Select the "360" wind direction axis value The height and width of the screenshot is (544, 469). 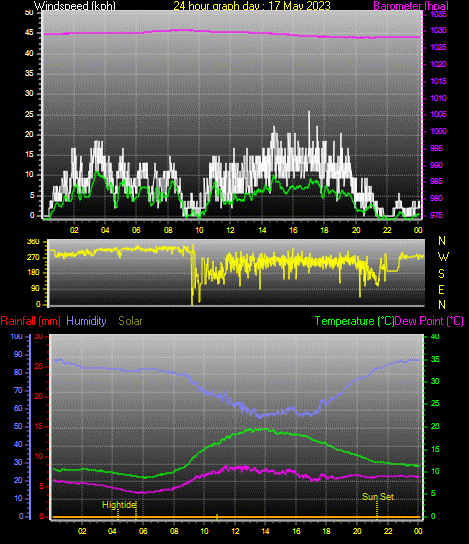(x=33, y=241)
